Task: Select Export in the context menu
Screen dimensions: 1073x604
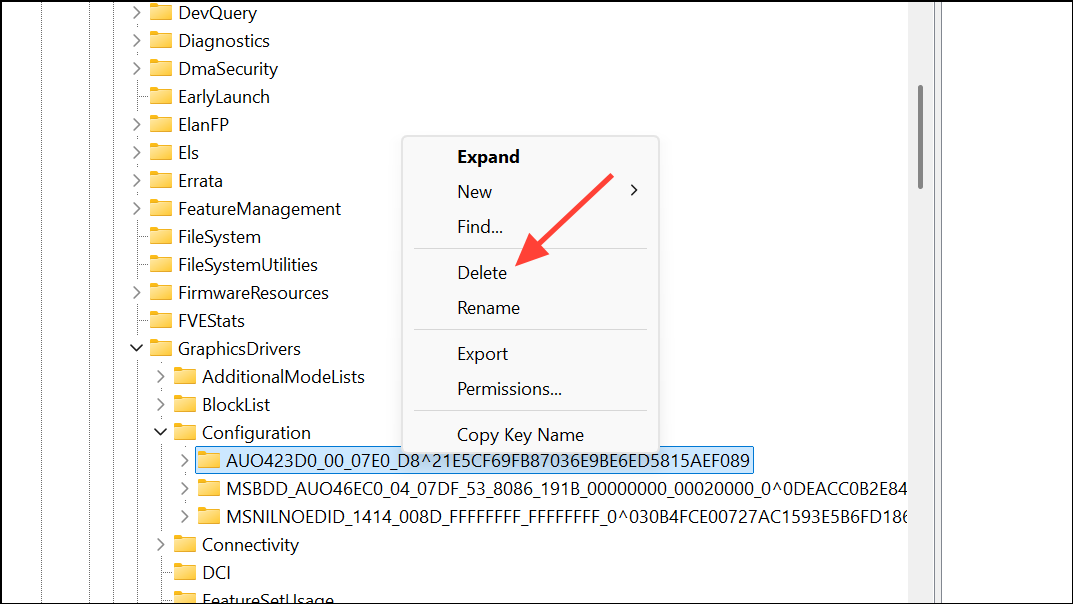Action: tap(482, 353)
